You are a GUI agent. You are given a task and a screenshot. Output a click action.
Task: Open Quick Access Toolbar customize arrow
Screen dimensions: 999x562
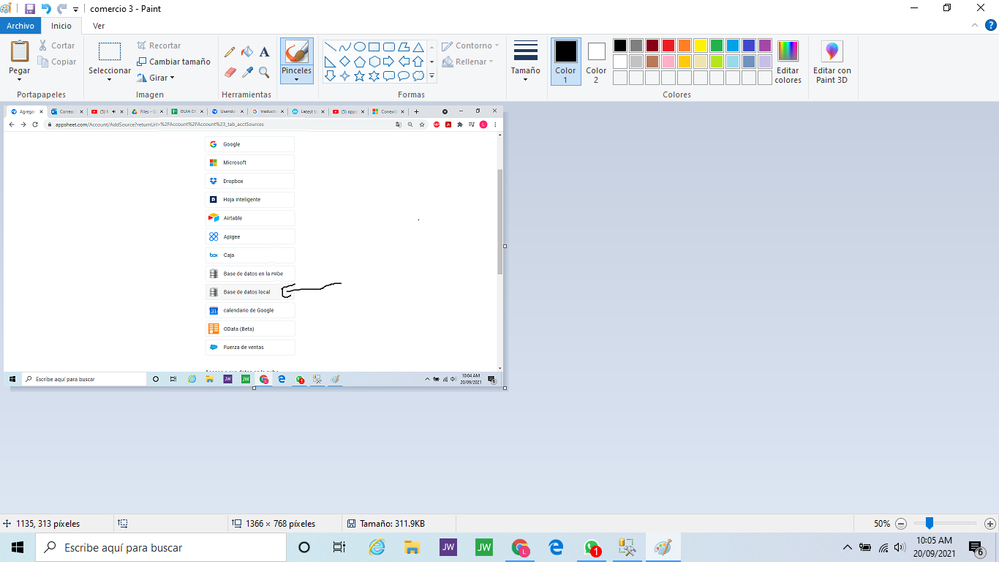click(76, 10)
